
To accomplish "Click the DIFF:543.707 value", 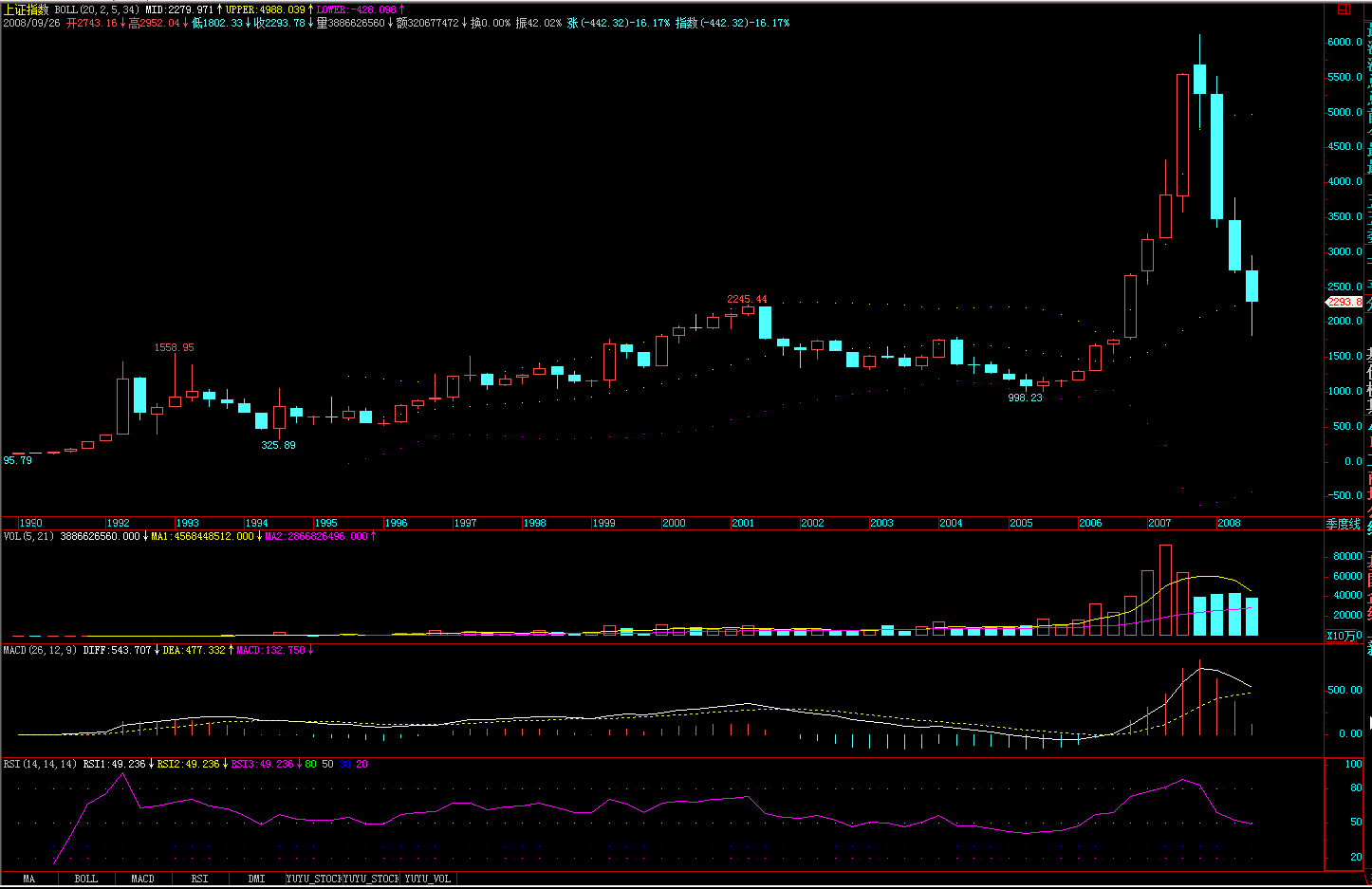I will pyautogui.click(x=117, y=650).
